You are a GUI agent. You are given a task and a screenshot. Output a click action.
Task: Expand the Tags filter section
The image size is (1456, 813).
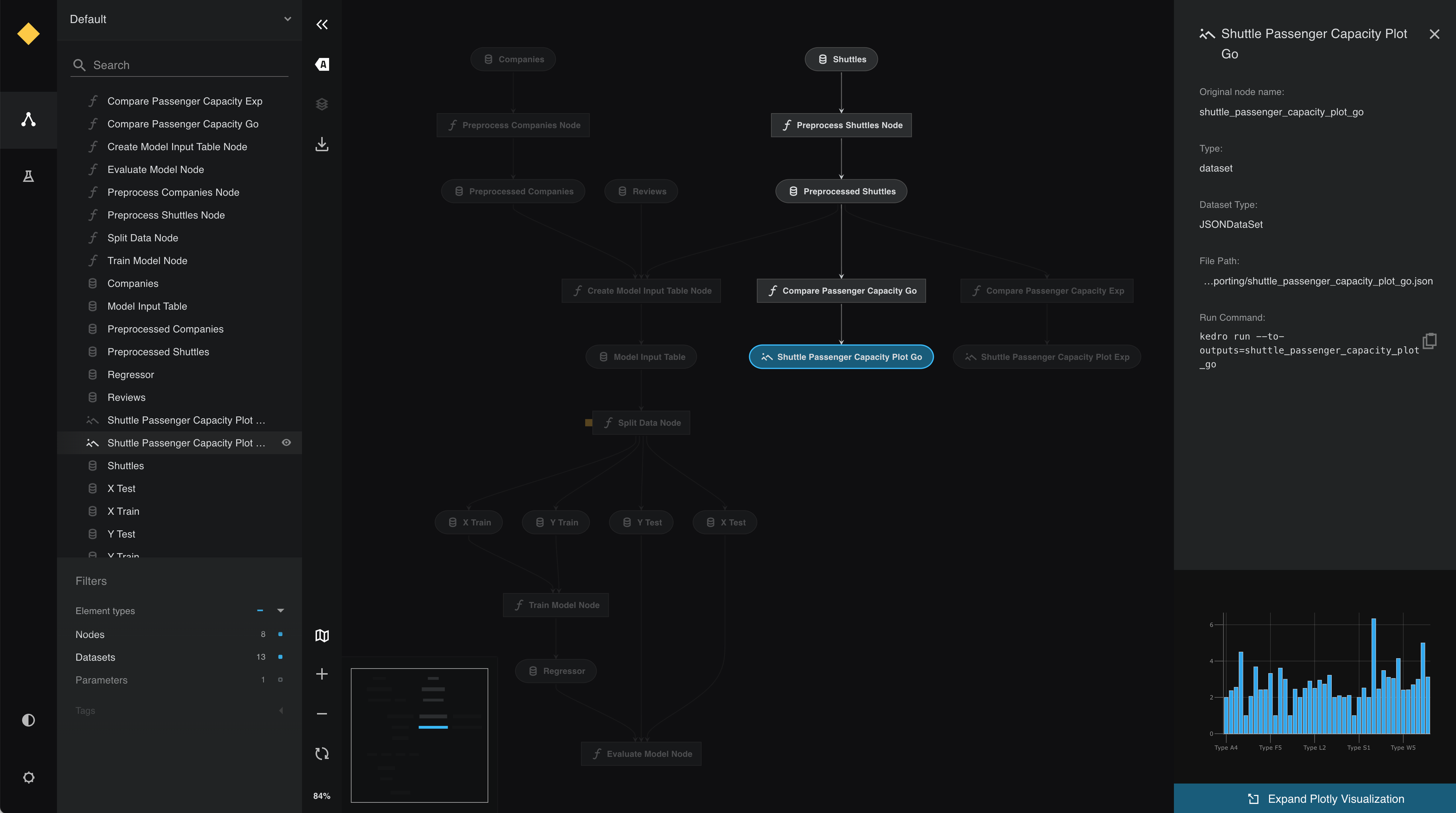pos(281,710)
